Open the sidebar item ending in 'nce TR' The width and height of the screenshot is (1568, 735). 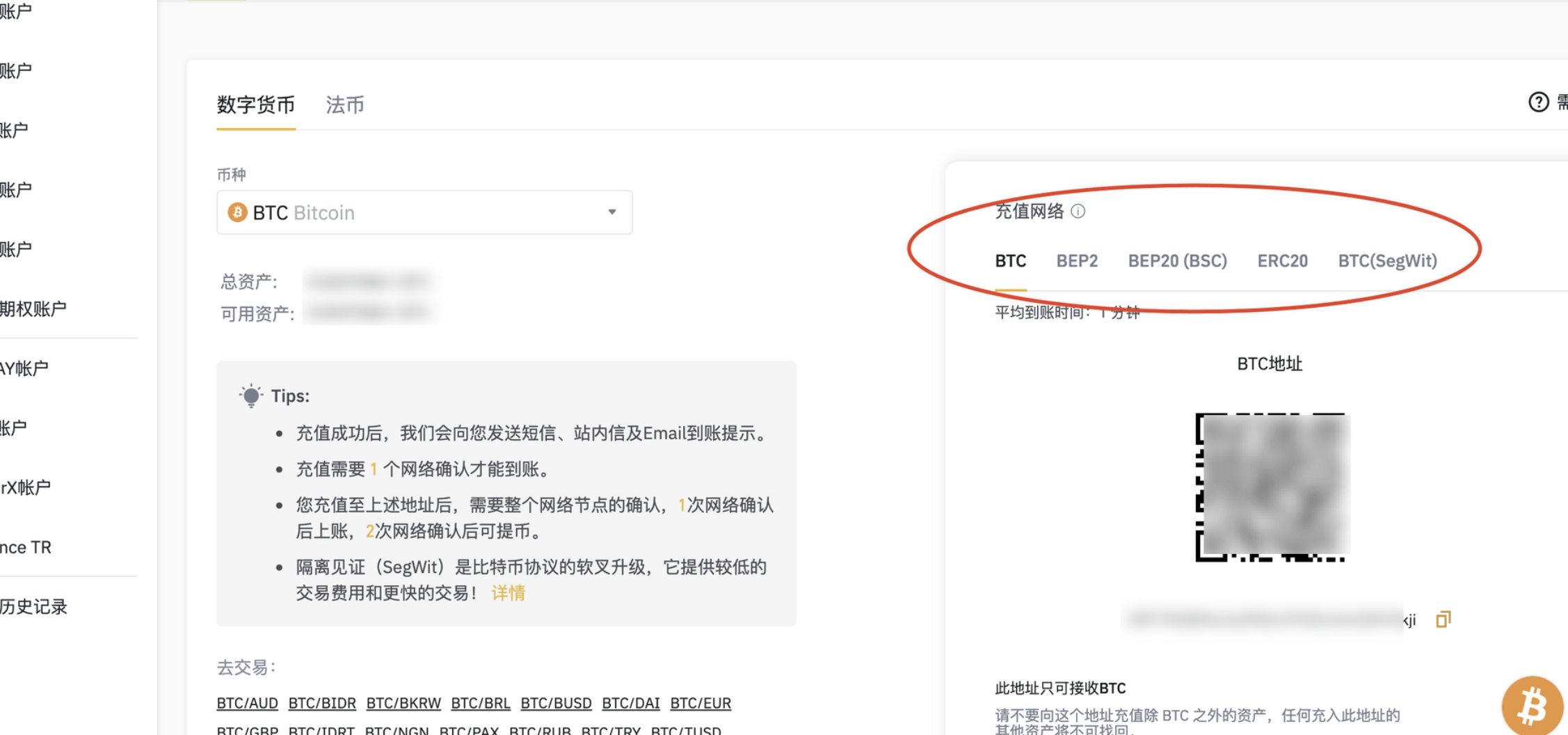26,547
